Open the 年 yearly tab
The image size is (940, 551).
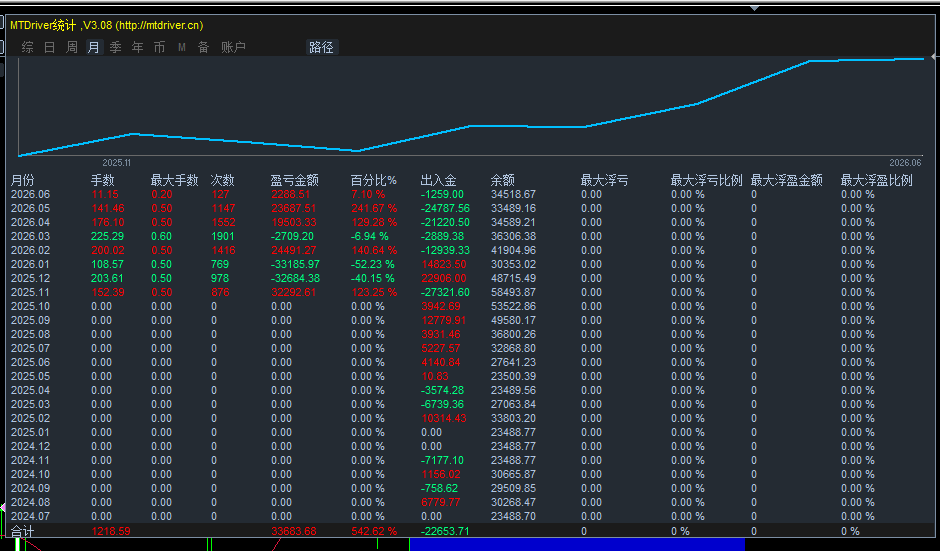pyautogui.click(x=138, y=47)
